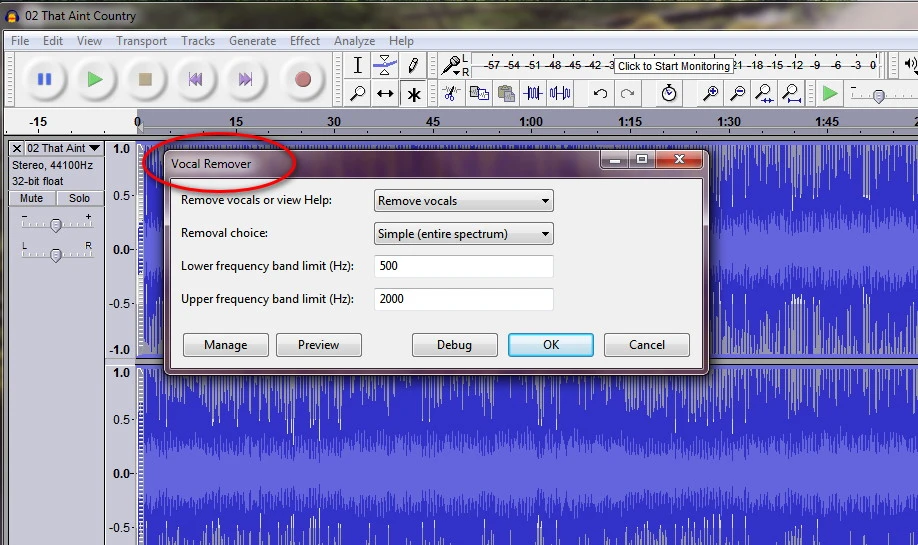Click the Zoom In magnifier icon
The height and width of the screenshot is (545, 918).
click(x=711, y=94)
